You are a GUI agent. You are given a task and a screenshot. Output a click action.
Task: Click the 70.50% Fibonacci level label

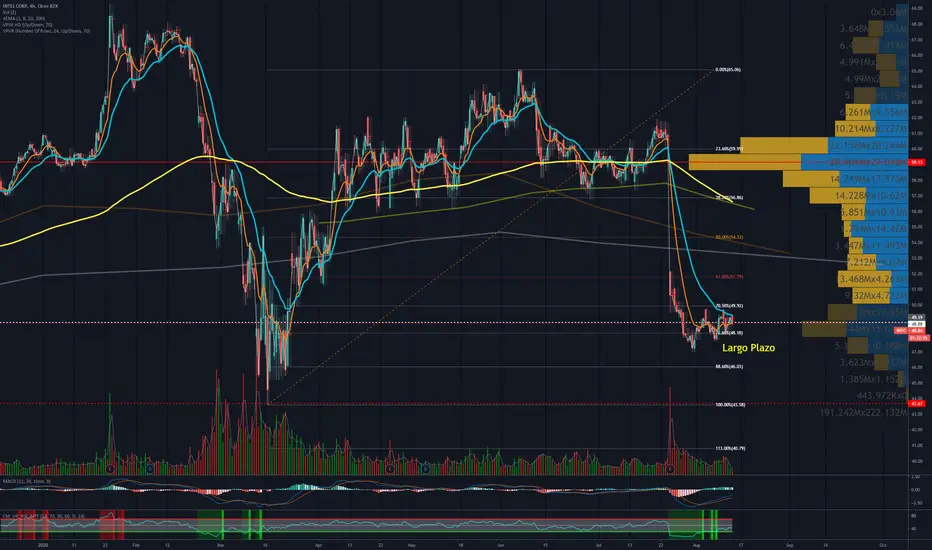729,306
